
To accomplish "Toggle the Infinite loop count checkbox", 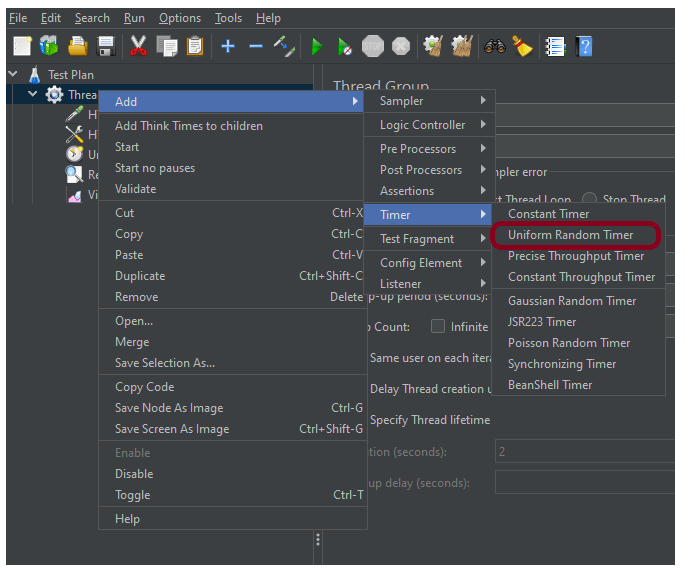I will coord(438,326).
